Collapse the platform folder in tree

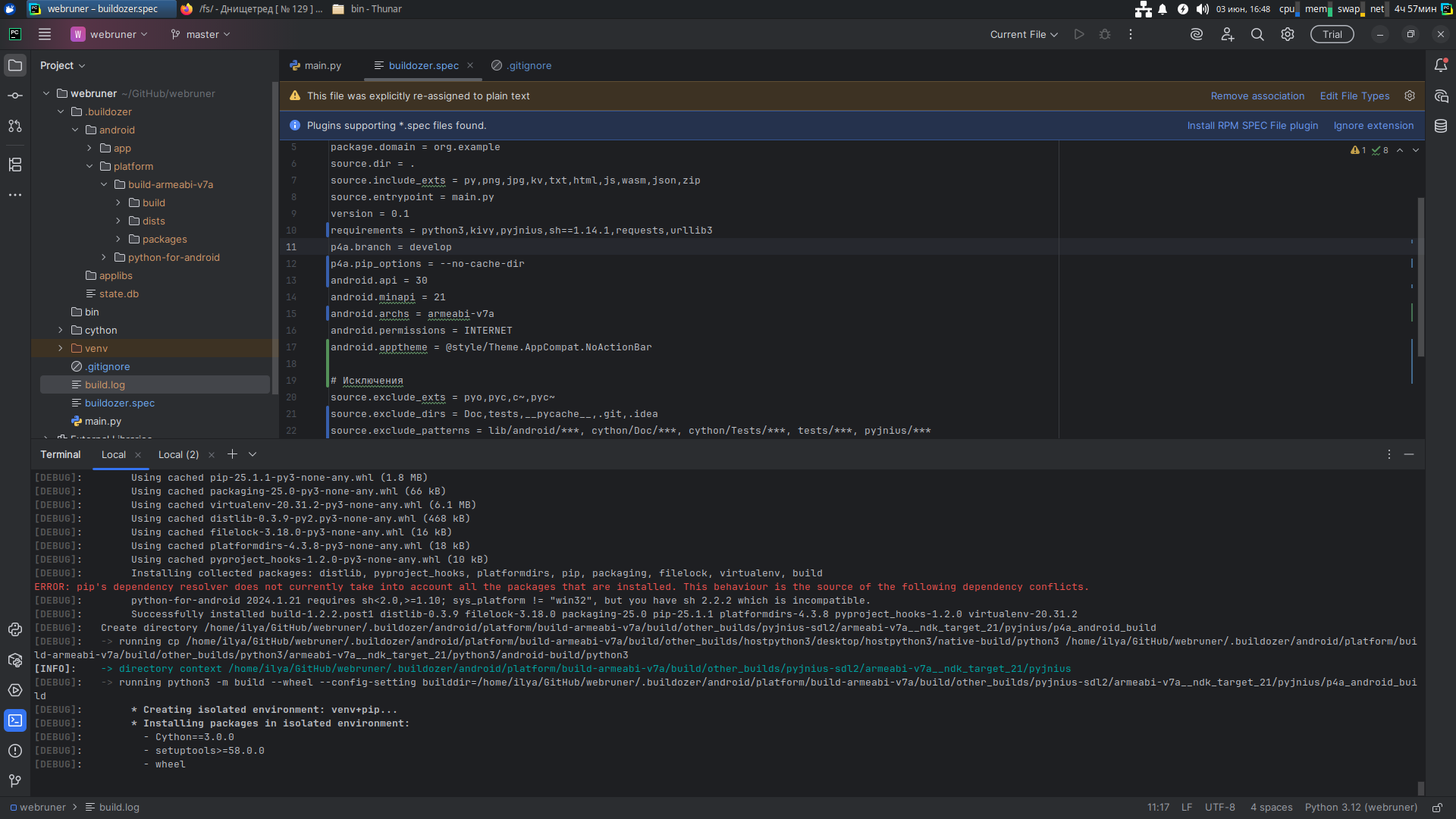pos(89,166)
